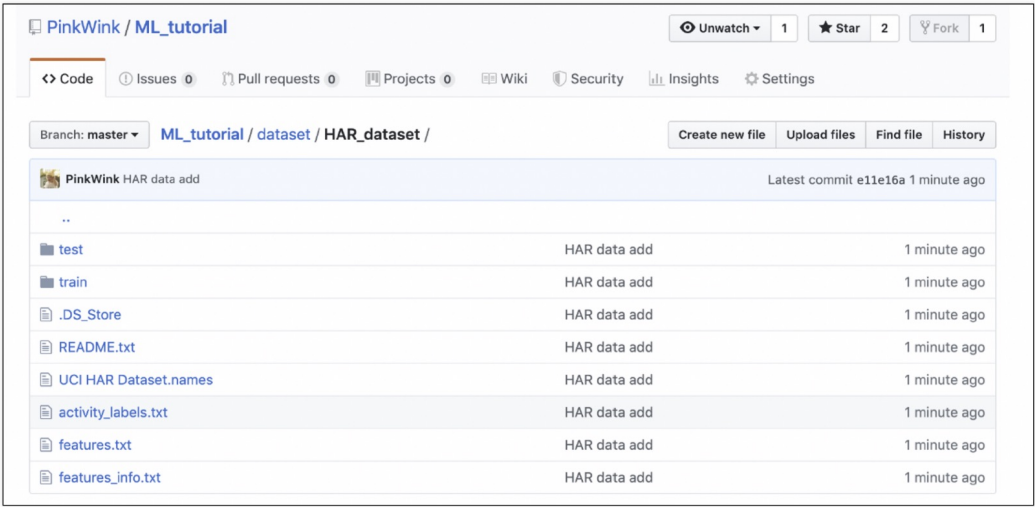Open the .DS_Store file
The width and height of the screenshot is (1035, 507).
pyautogui.click(x=90, y=315)
